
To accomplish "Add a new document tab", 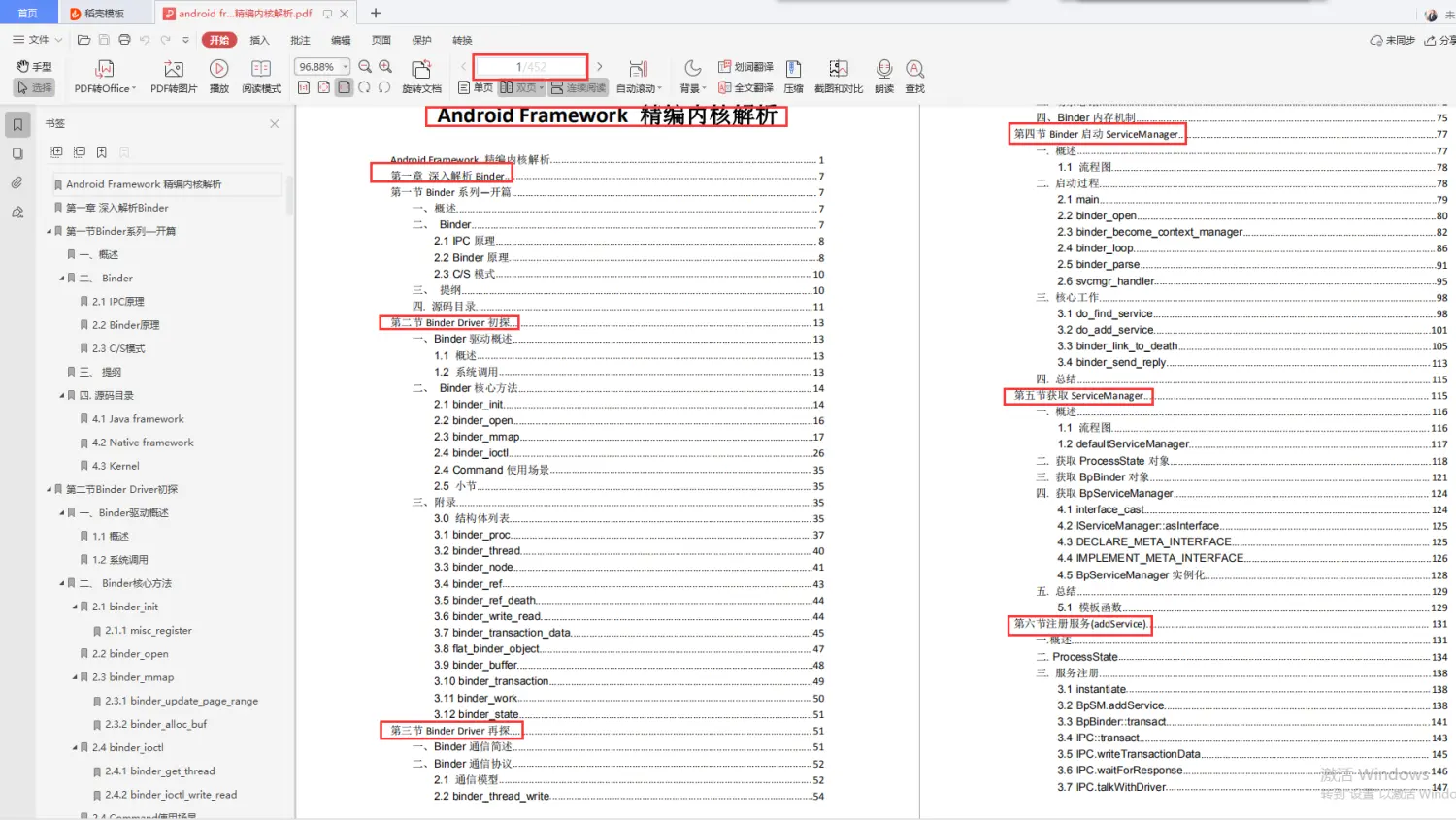I will point(376,13).
